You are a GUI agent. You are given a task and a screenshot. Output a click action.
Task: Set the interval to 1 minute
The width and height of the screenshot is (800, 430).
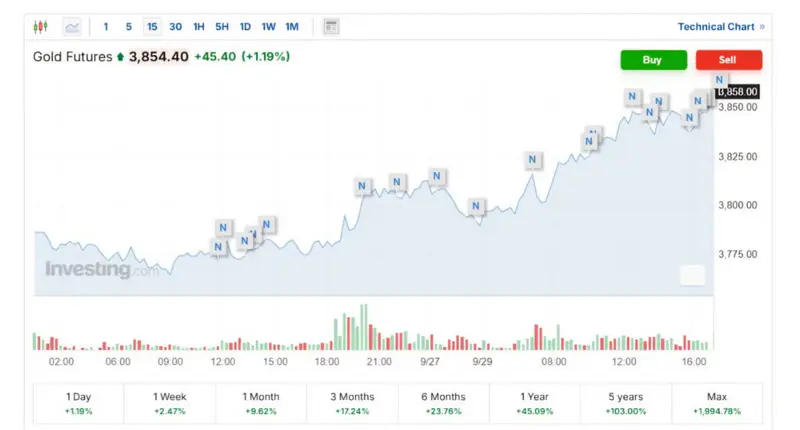tap(106, 27)
